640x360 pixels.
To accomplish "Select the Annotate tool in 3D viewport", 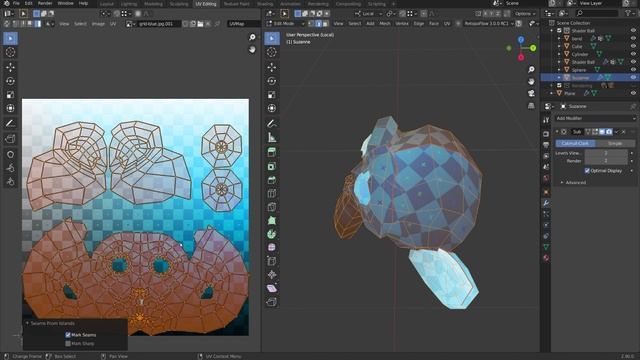I will [272, 123].
